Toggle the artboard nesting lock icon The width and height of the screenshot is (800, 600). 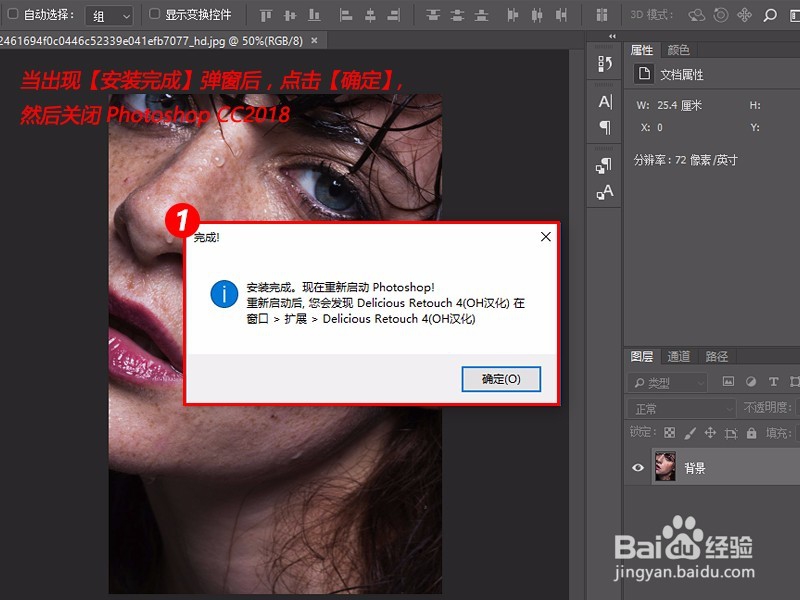731,434
